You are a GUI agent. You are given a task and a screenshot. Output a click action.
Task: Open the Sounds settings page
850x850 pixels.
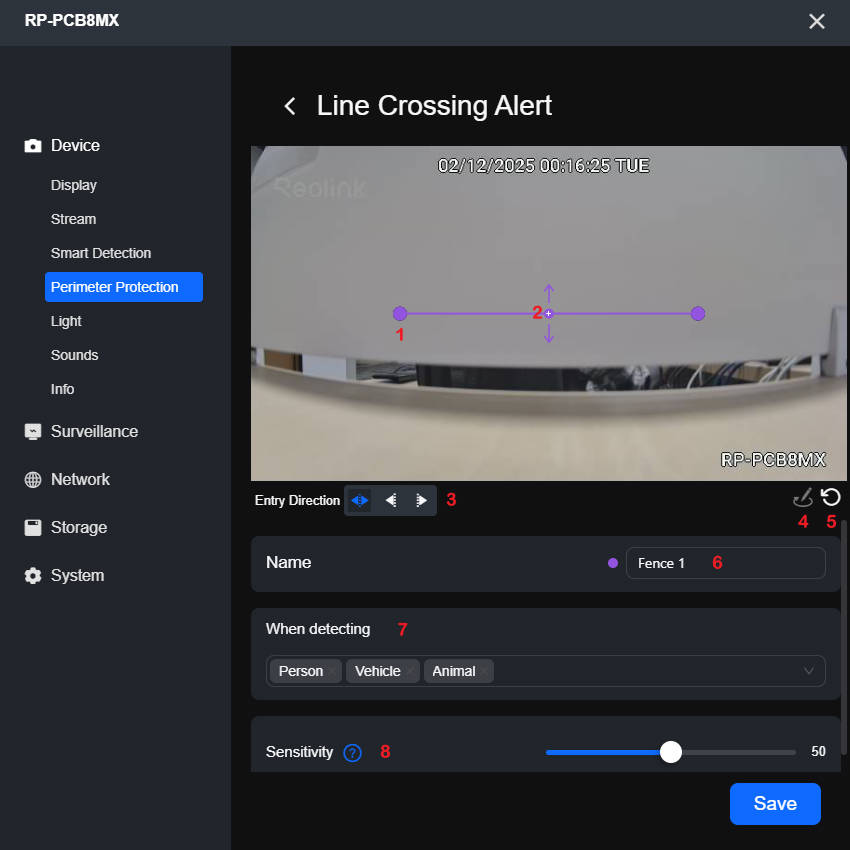74,355
